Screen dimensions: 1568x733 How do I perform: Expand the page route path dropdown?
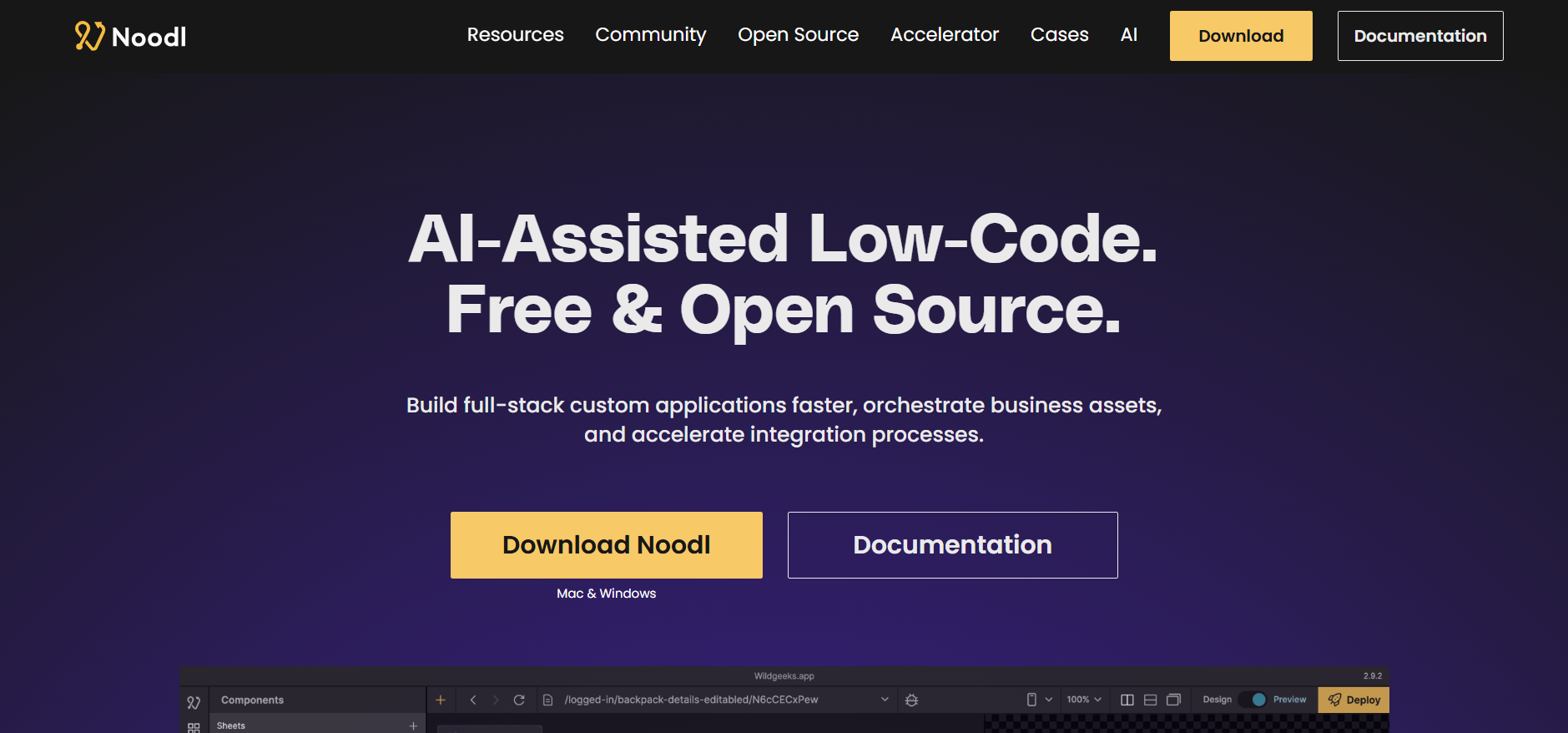pos(885,700)
